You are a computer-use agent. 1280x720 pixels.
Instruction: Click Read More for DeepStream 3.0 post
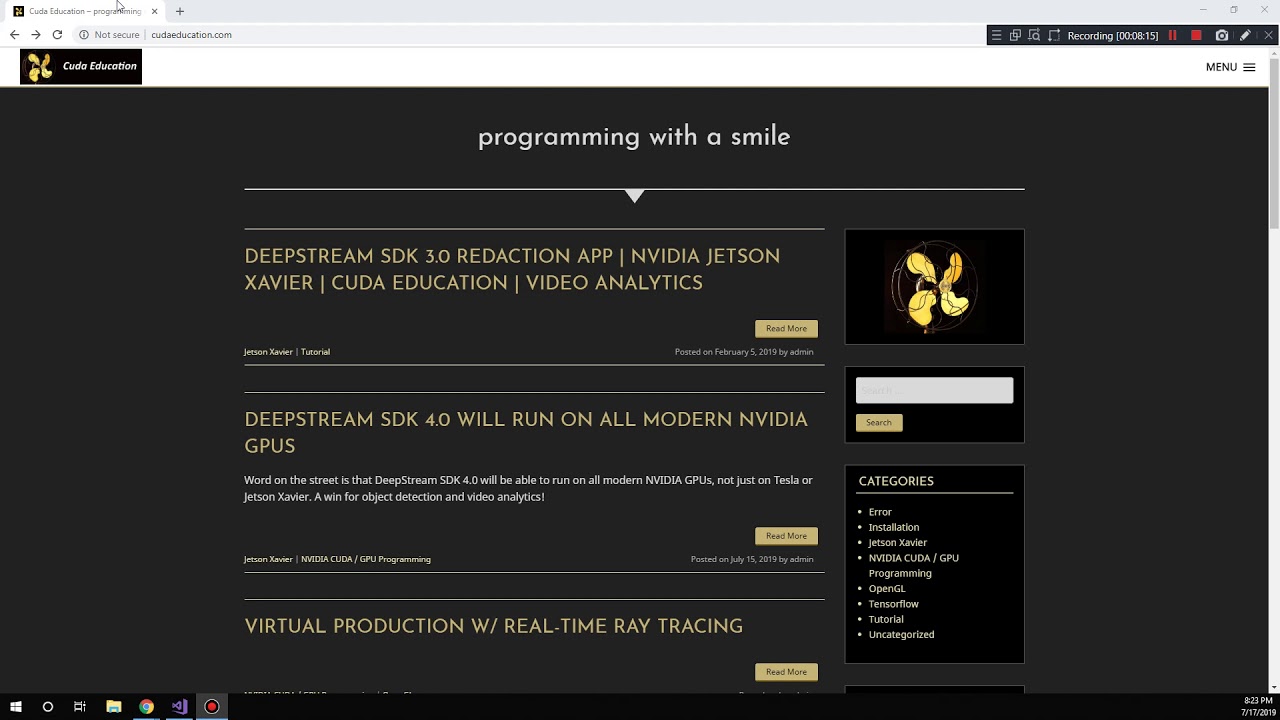(786, 329)
